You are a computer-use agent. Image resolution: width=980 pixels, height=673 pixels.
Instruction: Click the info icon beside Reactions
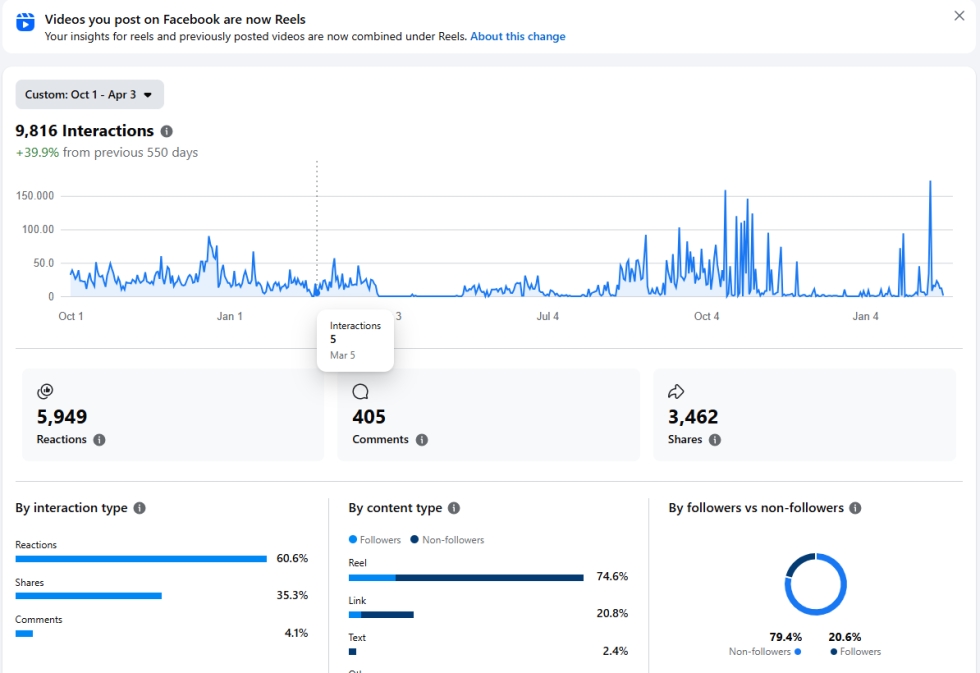coord(99,440)
